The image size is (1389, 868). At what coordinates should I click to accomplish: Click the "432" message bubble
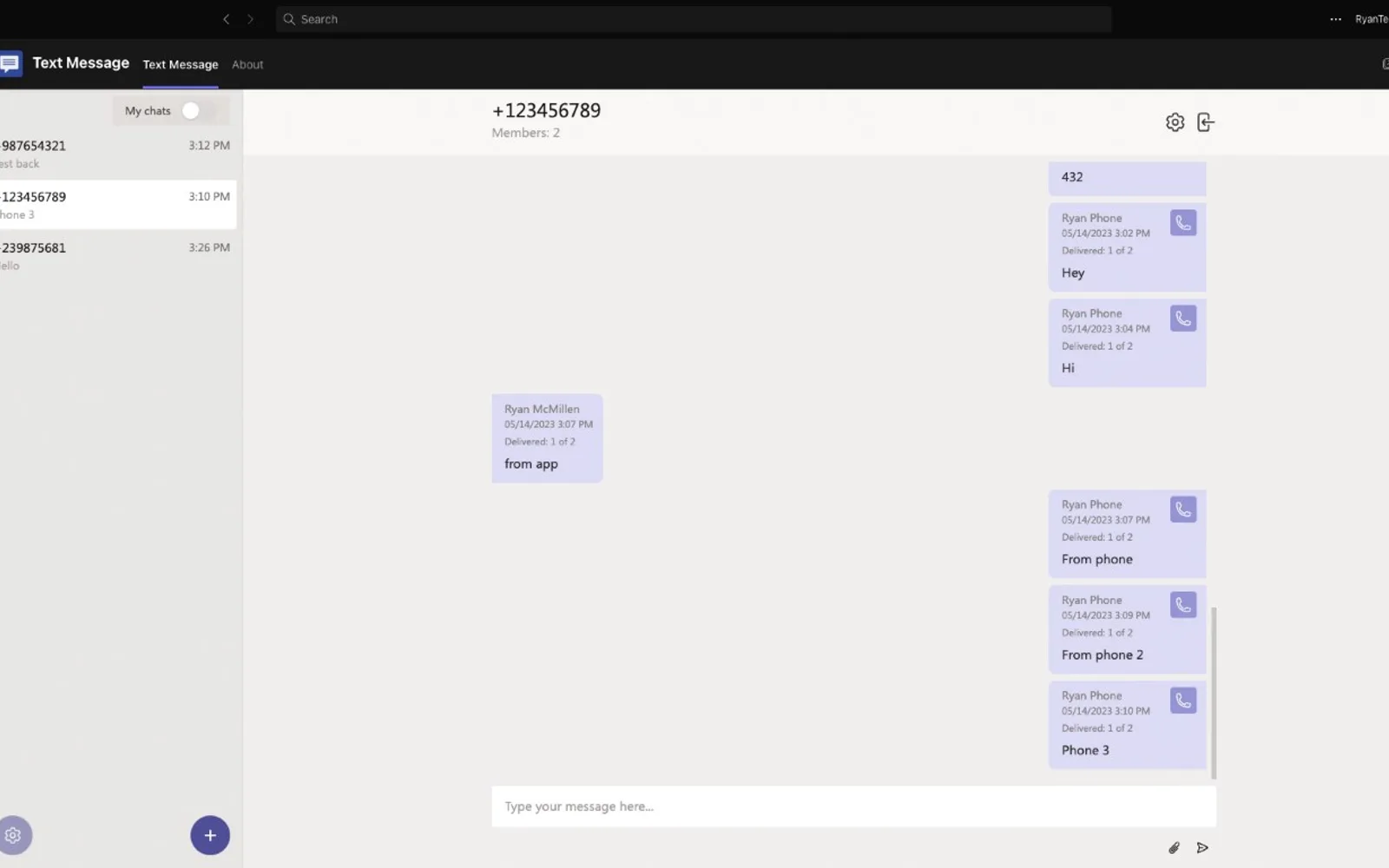coord(1127,178)
